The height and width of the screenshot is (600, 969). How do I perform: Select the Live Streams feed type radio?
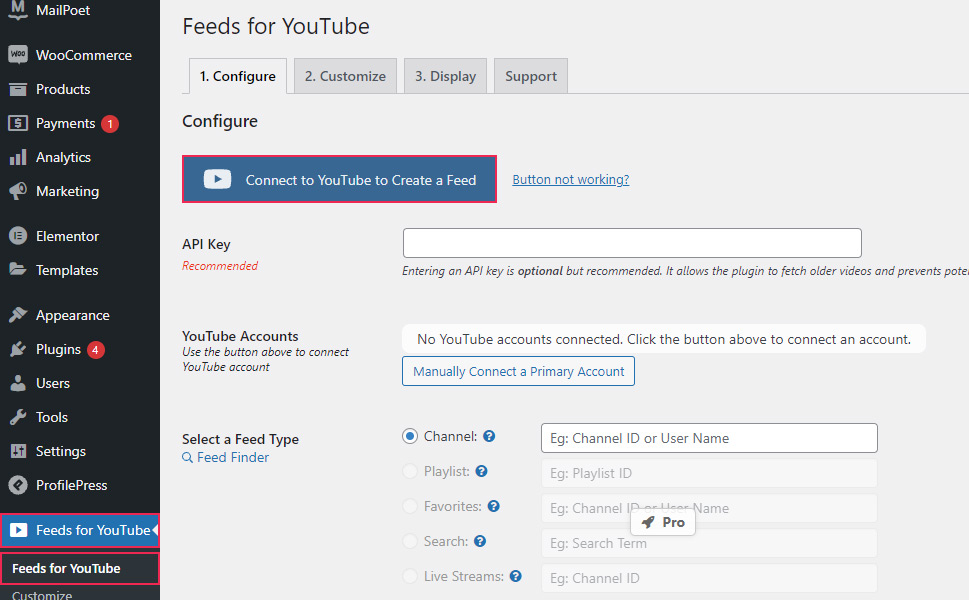tap(410, 577)
